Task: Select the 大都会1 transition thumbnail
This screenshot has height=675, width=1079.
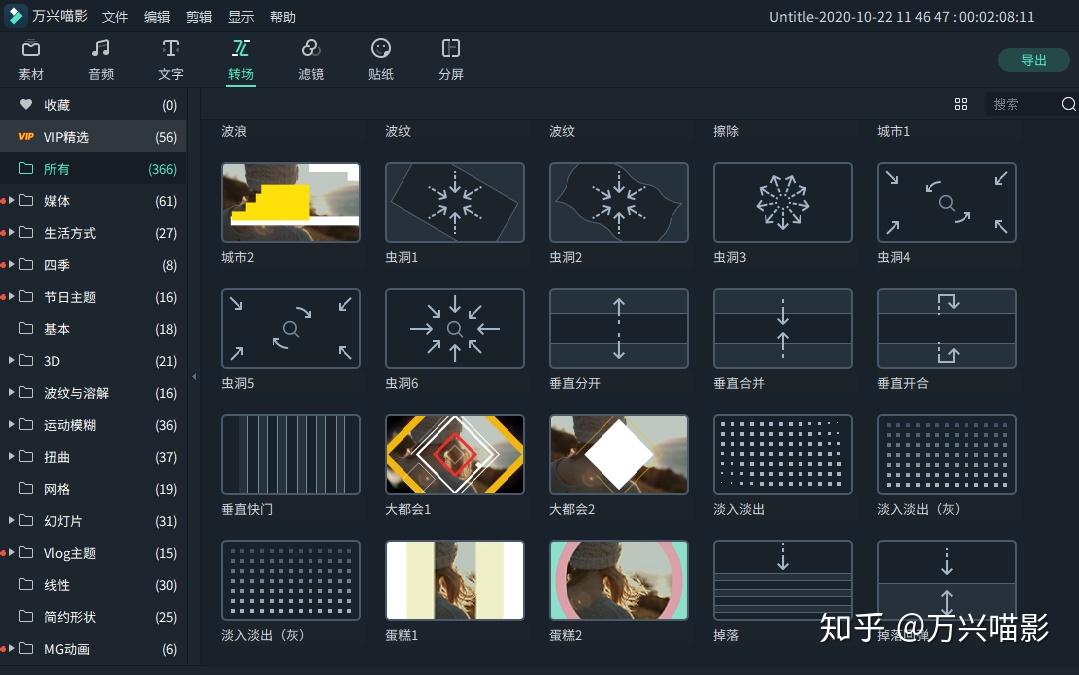Action: click(455, 454)
